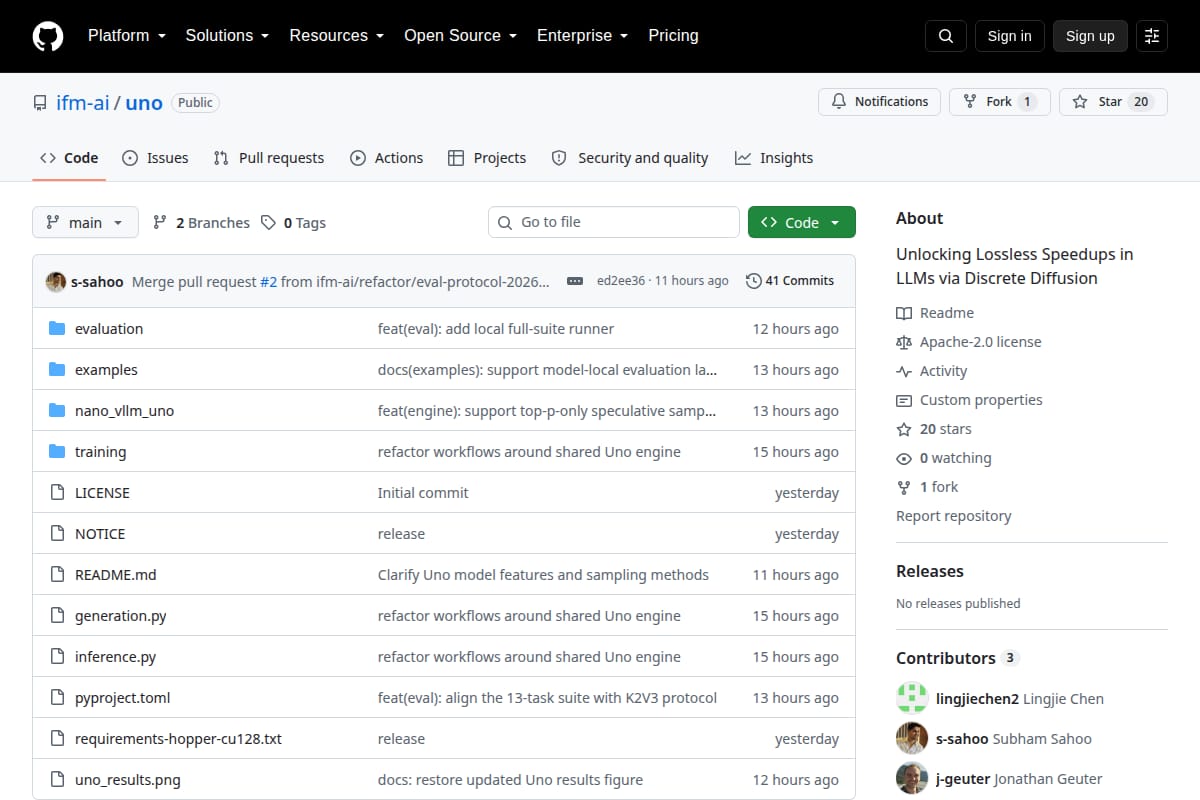Expand the Resources menu
The width and height of the screenshot is (1200, 800).
coord(337,35)
